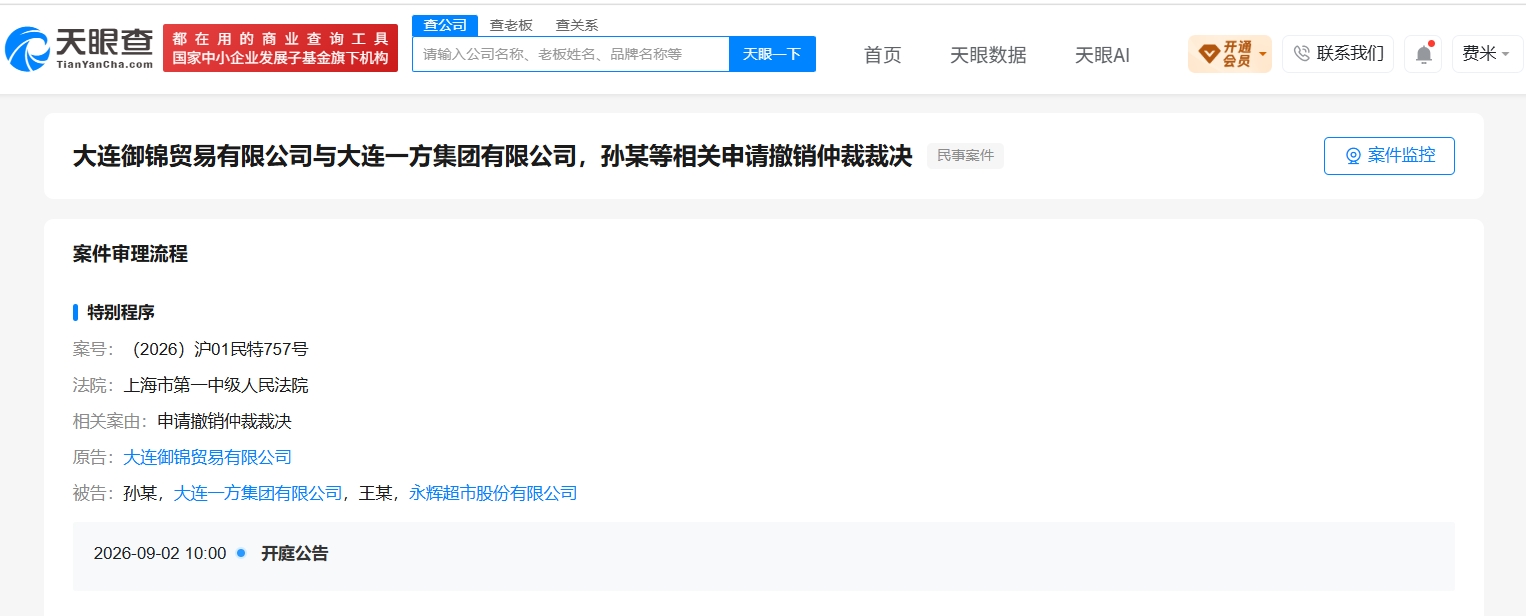Open the red 国家中小企业发展子基金 banner
Screen dimensions: 1526x616
pos(280,48)
